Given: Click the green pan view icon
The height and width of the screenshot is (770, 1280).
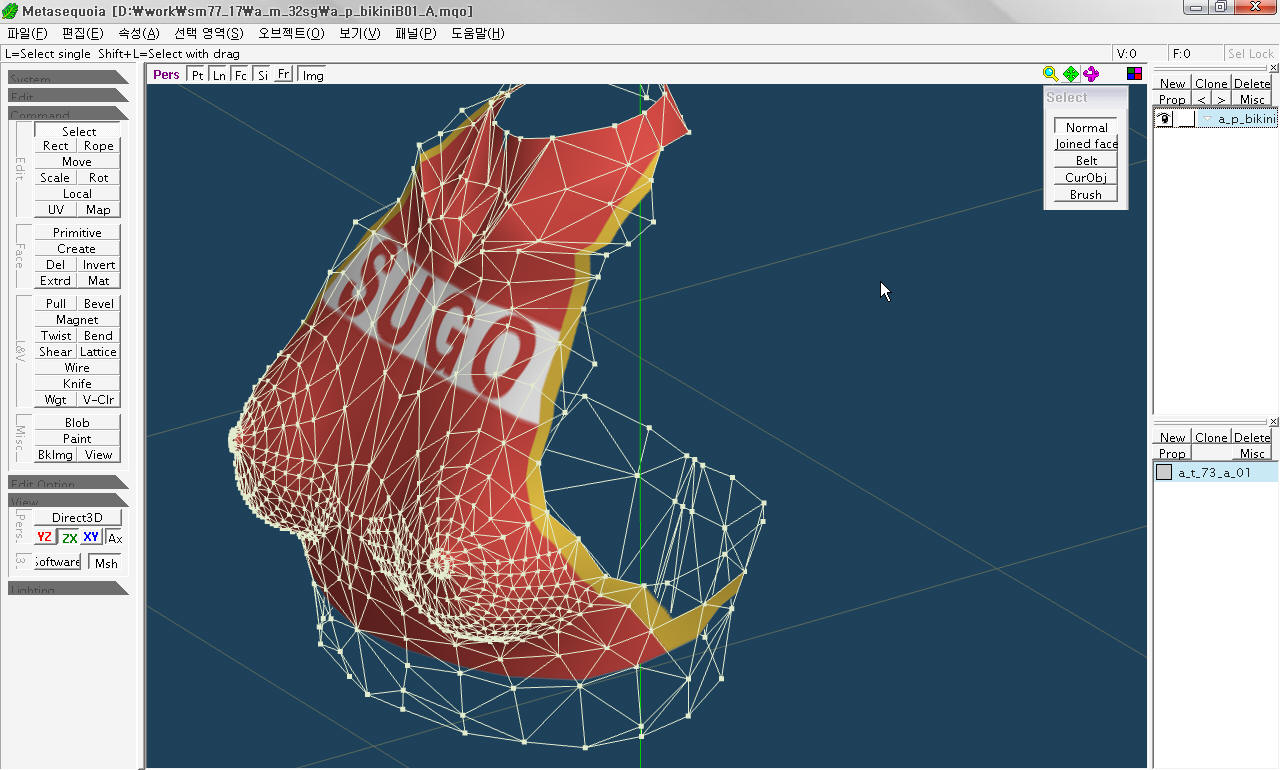Looking at the screenshot, I should pyautogui.click(x=1071, y=74).
